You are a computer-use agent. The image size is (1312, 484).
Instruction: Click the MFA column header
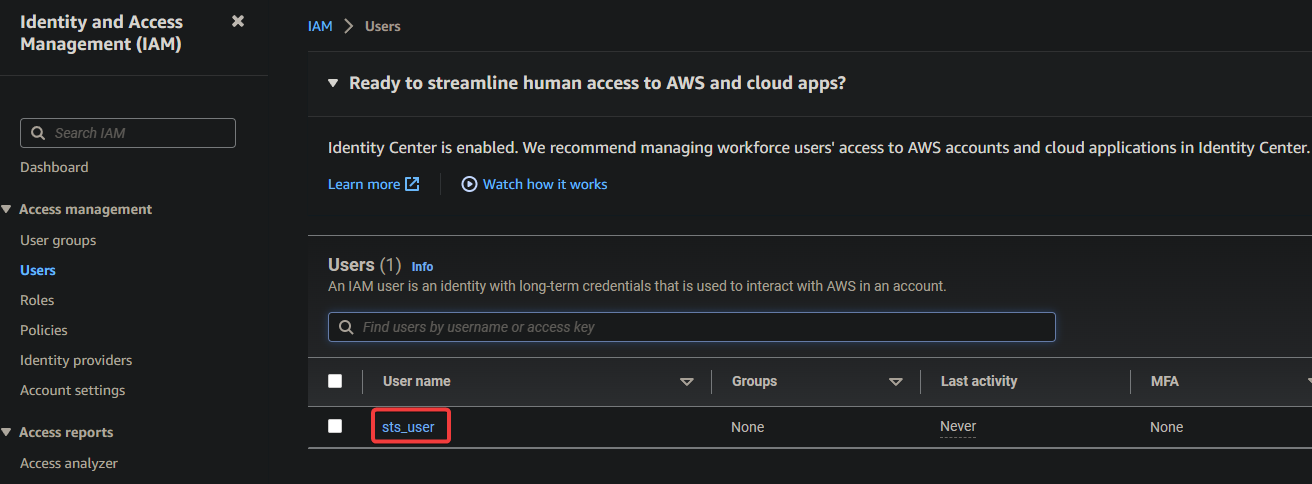pyautogui.click(x=1163, y=381)
